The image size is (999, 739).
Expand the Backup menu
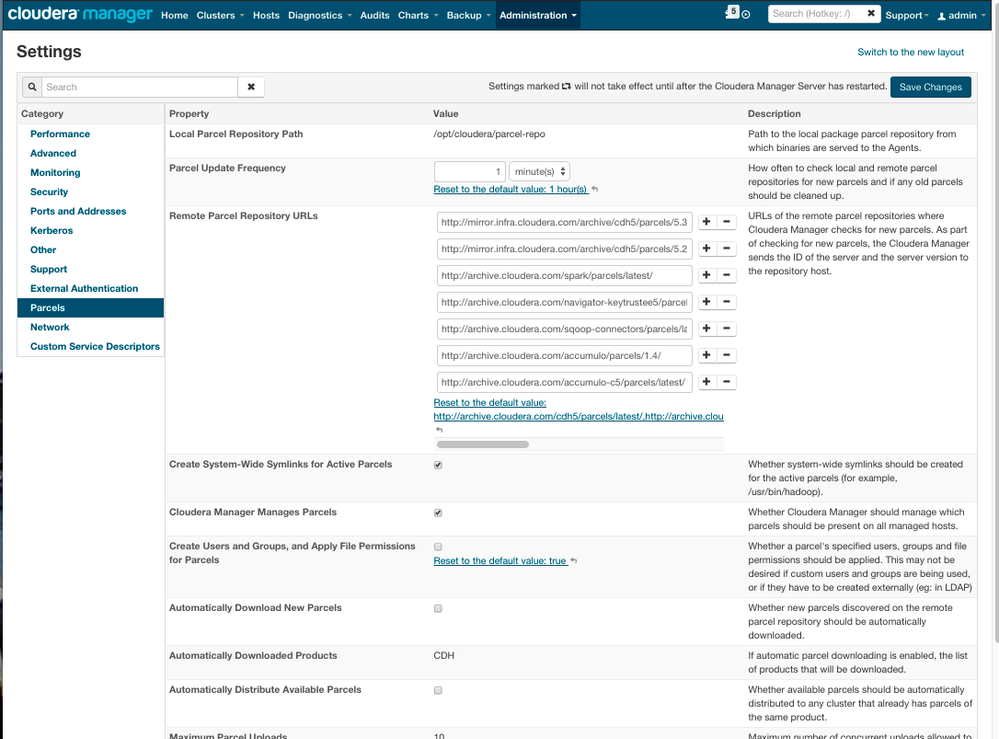point(468,15)
